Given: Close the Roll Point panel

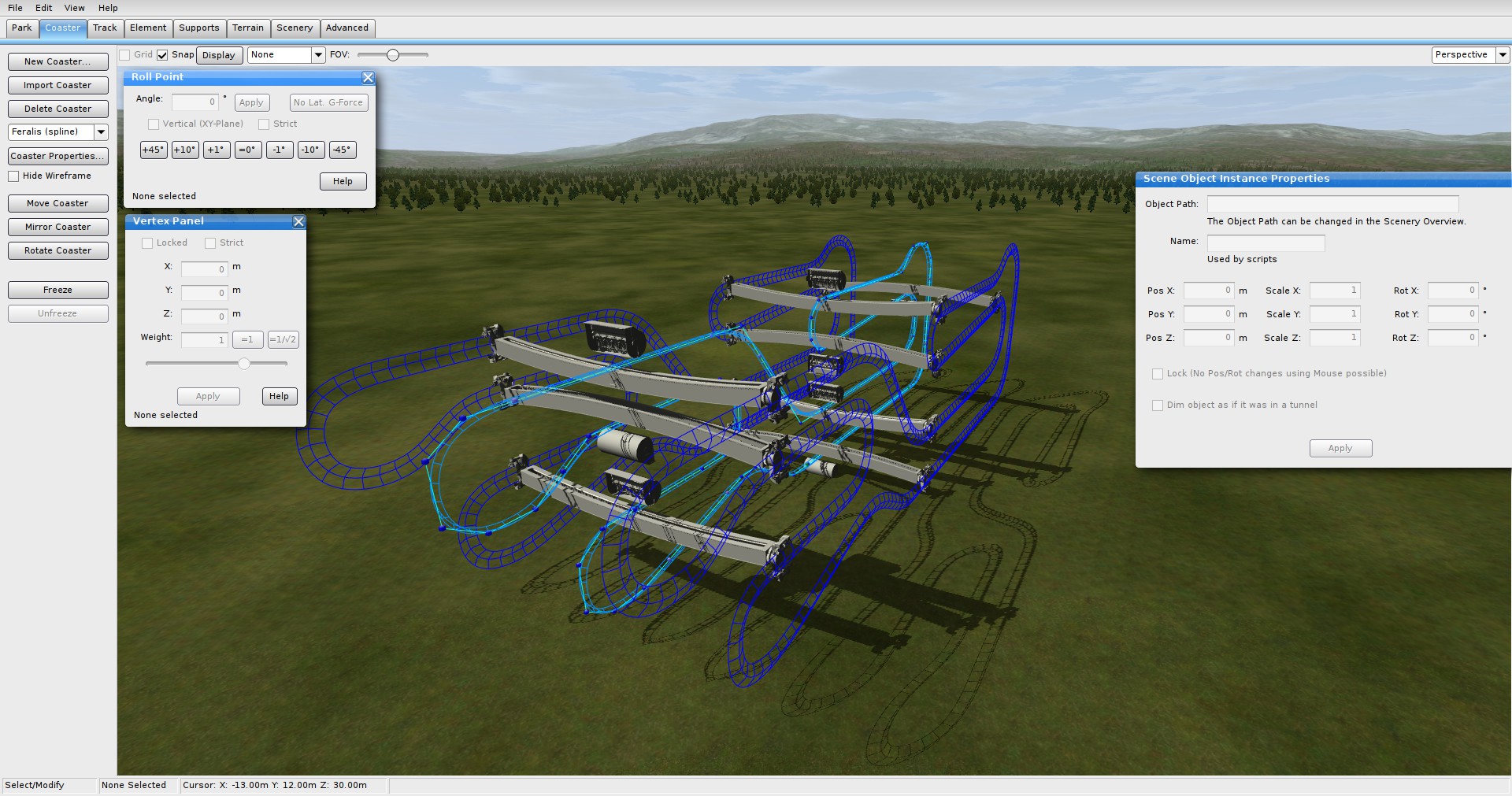Looking at the screenshot, I should coord(368,77).
